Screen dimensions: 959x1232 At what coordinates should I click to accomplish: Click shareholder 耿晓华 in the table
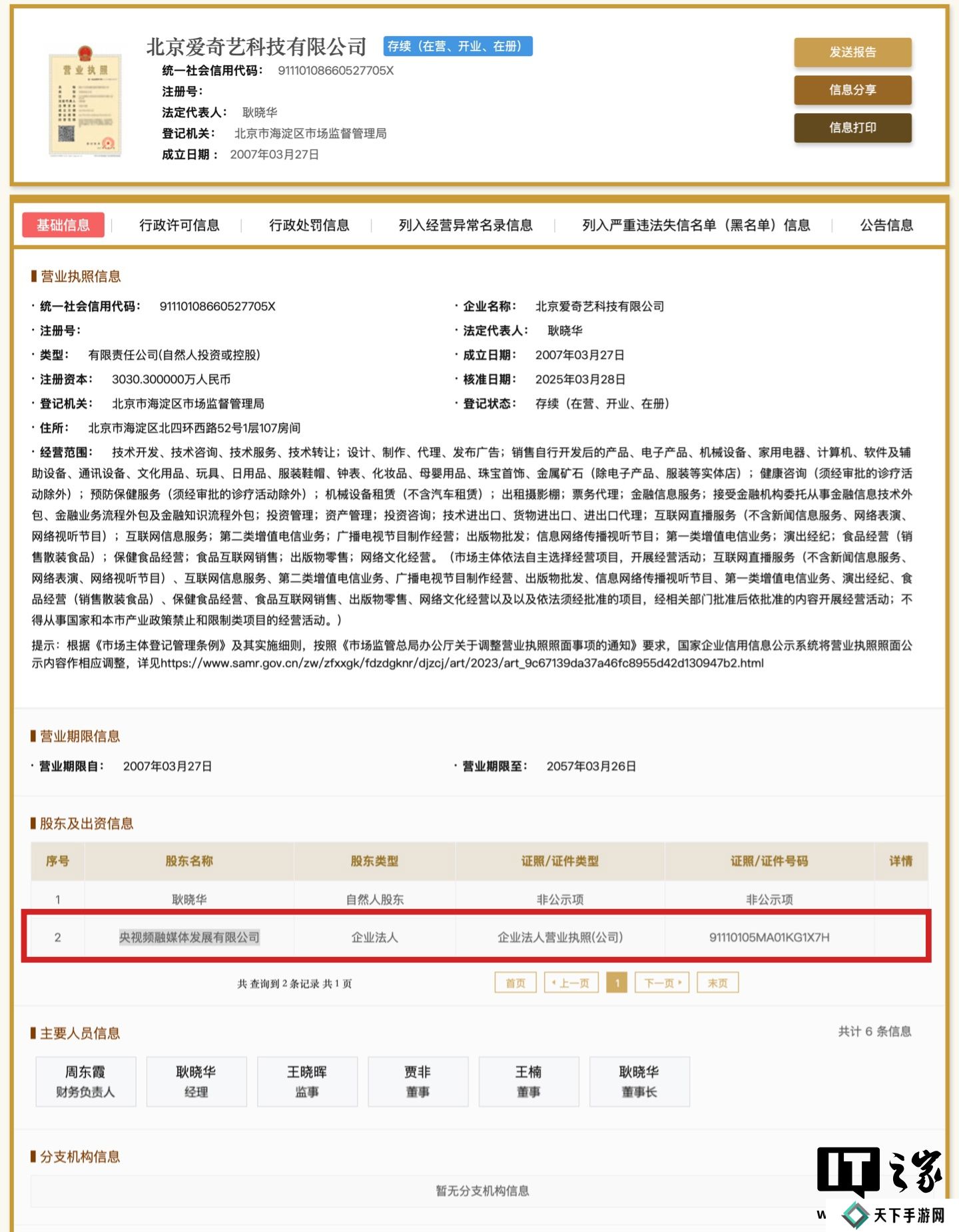[x=189, y=899]
